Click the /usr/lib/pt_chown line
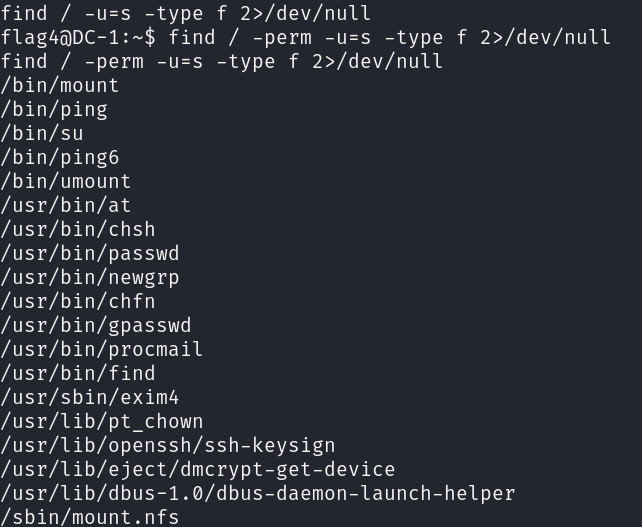Image resolution: width=642 pixels, height=527 pixels. [102, 422]
